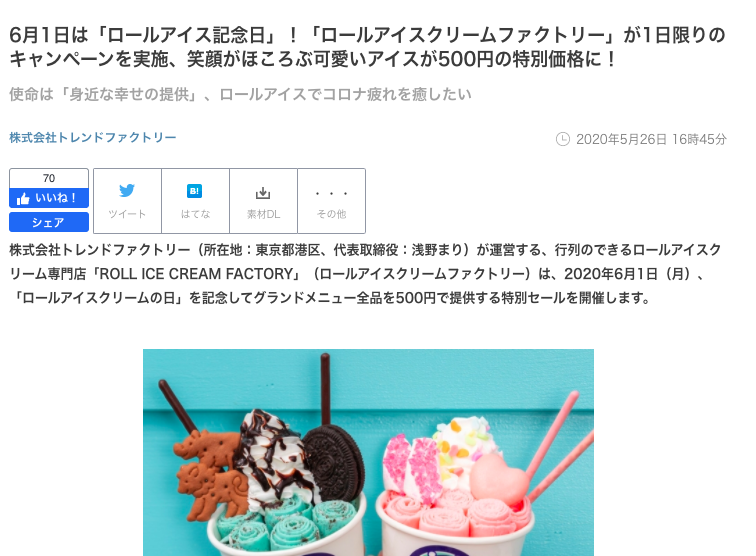Click the Hatena B! bookmark icon
Image resolution: width=756 pixels, height=556 pixels.
point(194,191)
